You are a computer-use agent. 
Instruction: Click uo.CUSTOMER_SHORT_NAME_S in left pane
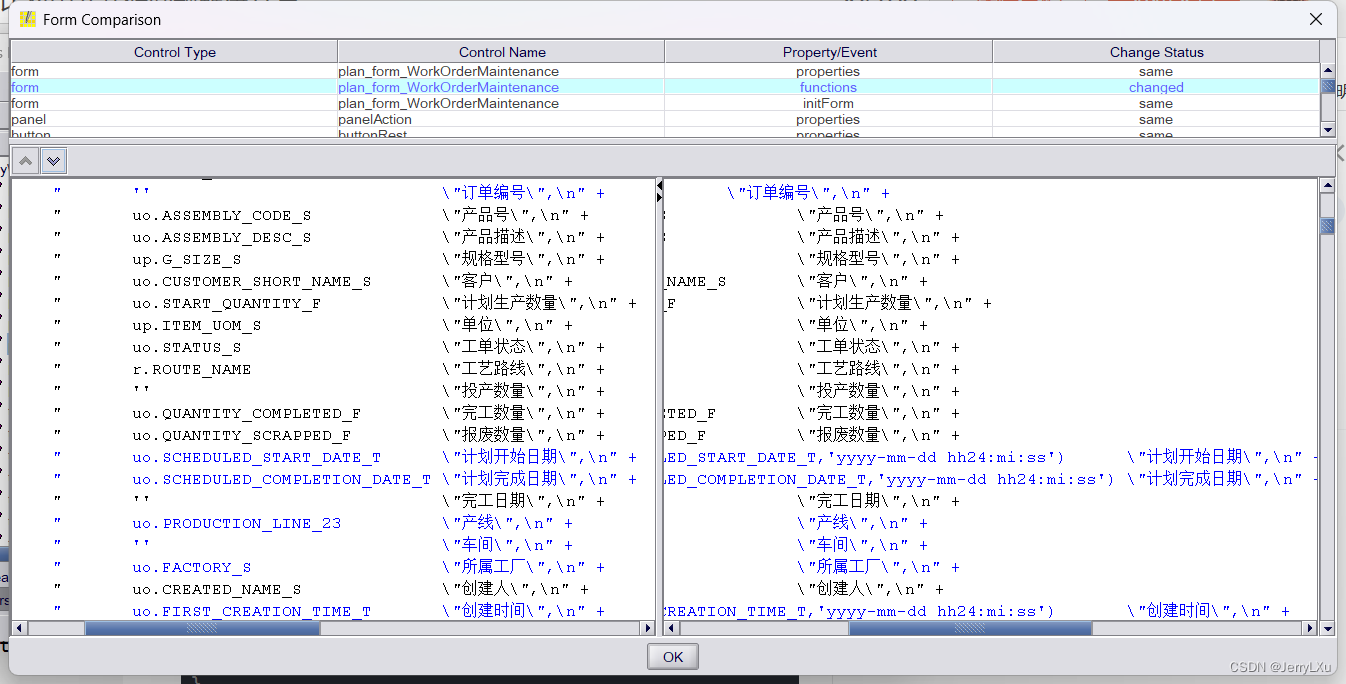click(252, 282)
